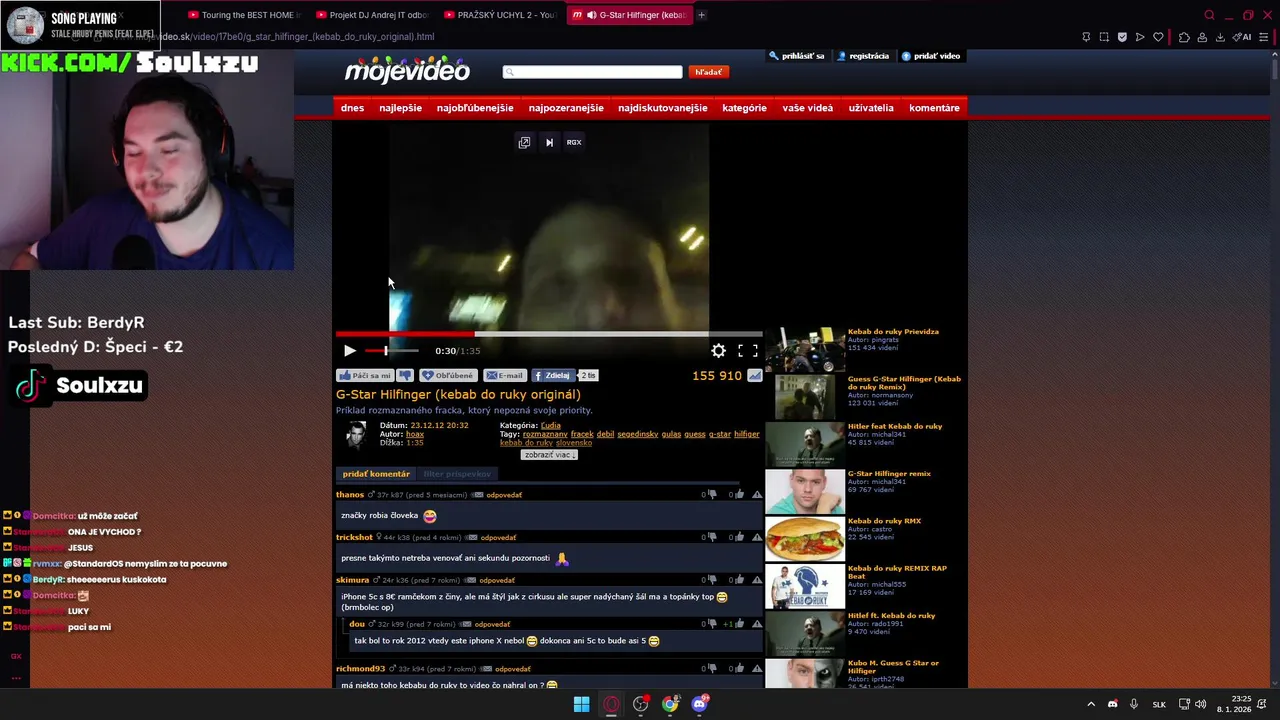Open the uploader avatar picture

tap(356, 434)
